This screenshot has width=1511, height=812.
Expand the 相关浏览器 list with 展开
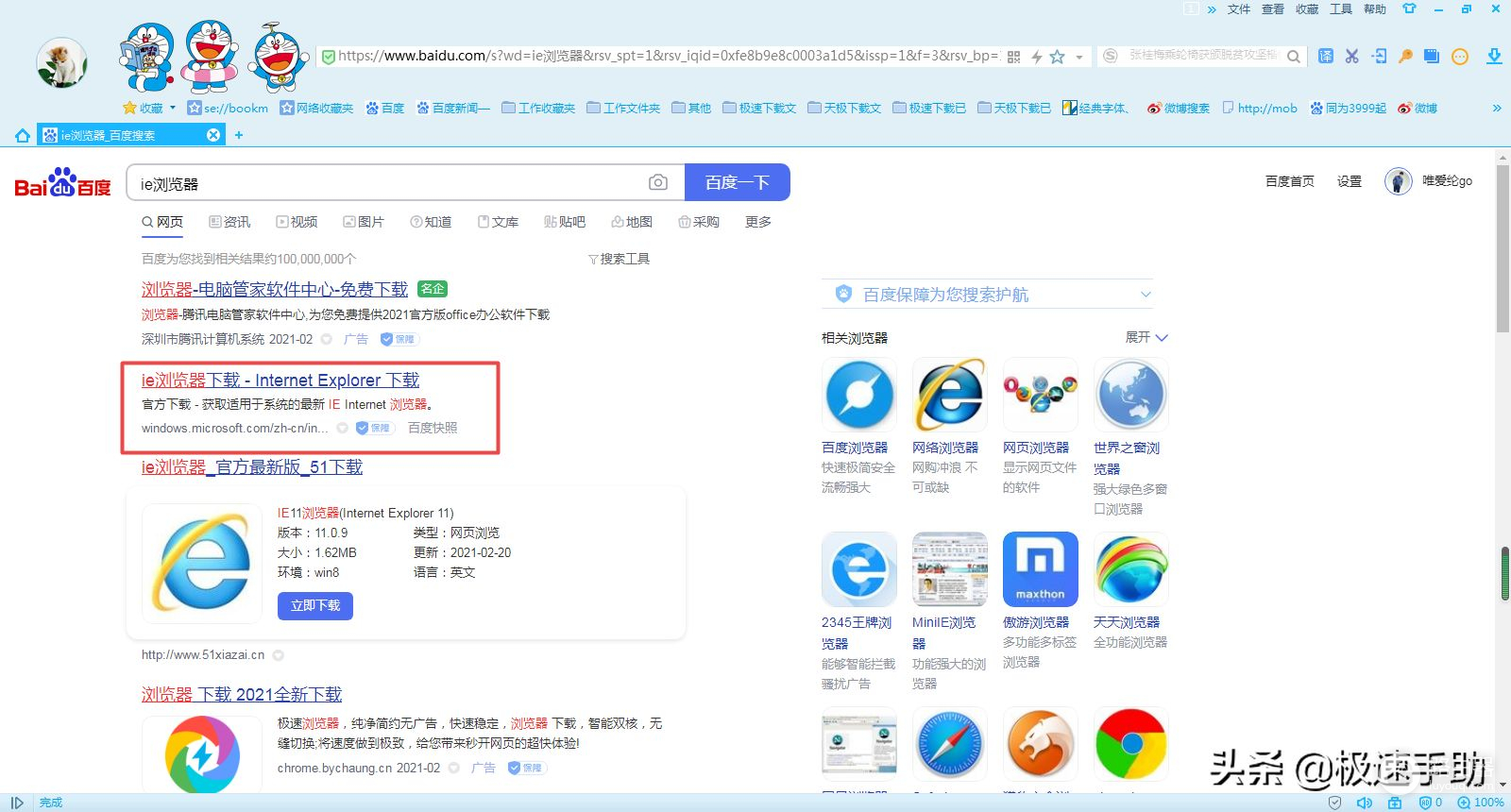1146,337
